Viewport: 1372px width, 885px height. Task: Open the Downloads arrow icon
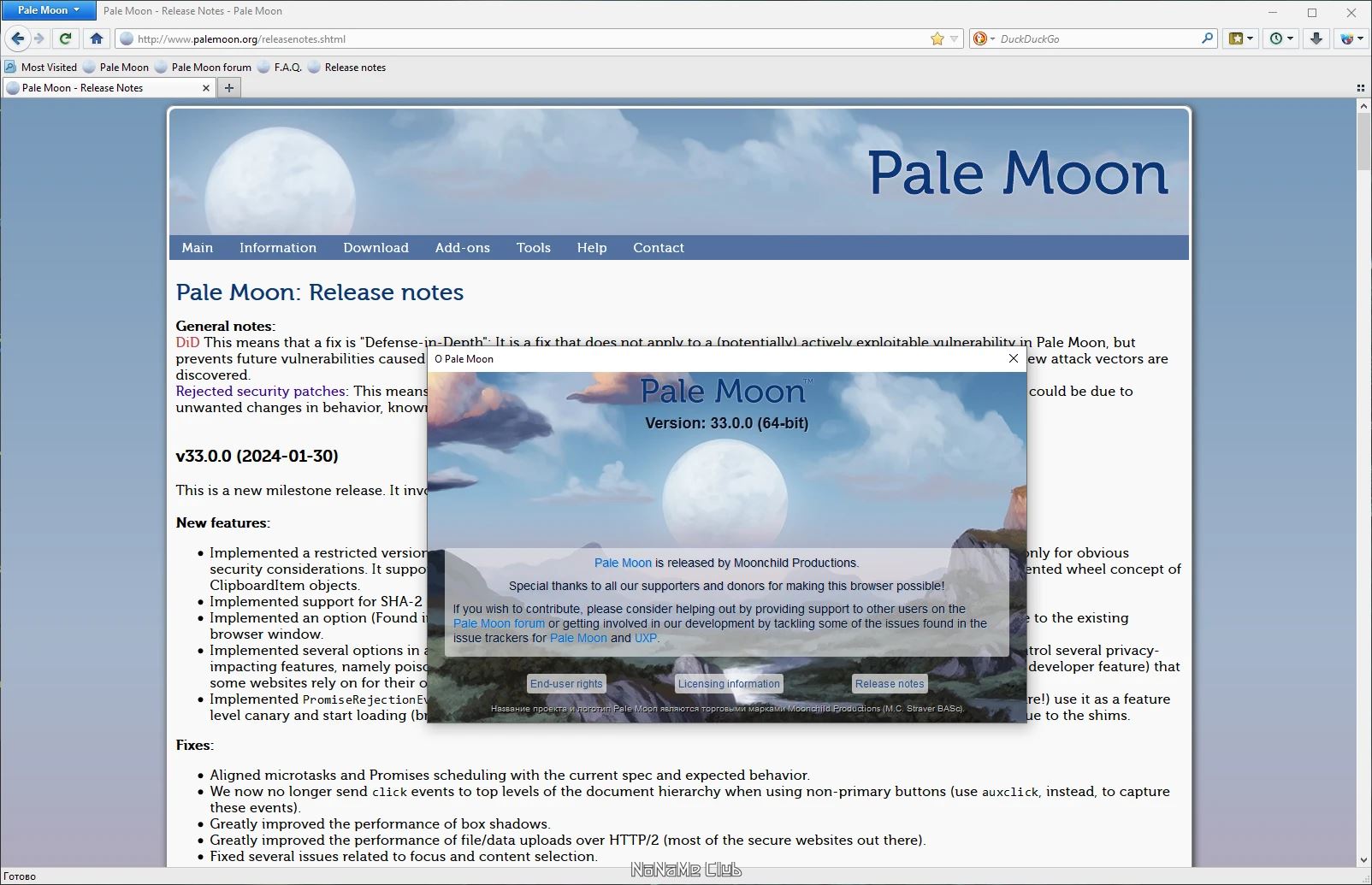tap(1316, 38)
